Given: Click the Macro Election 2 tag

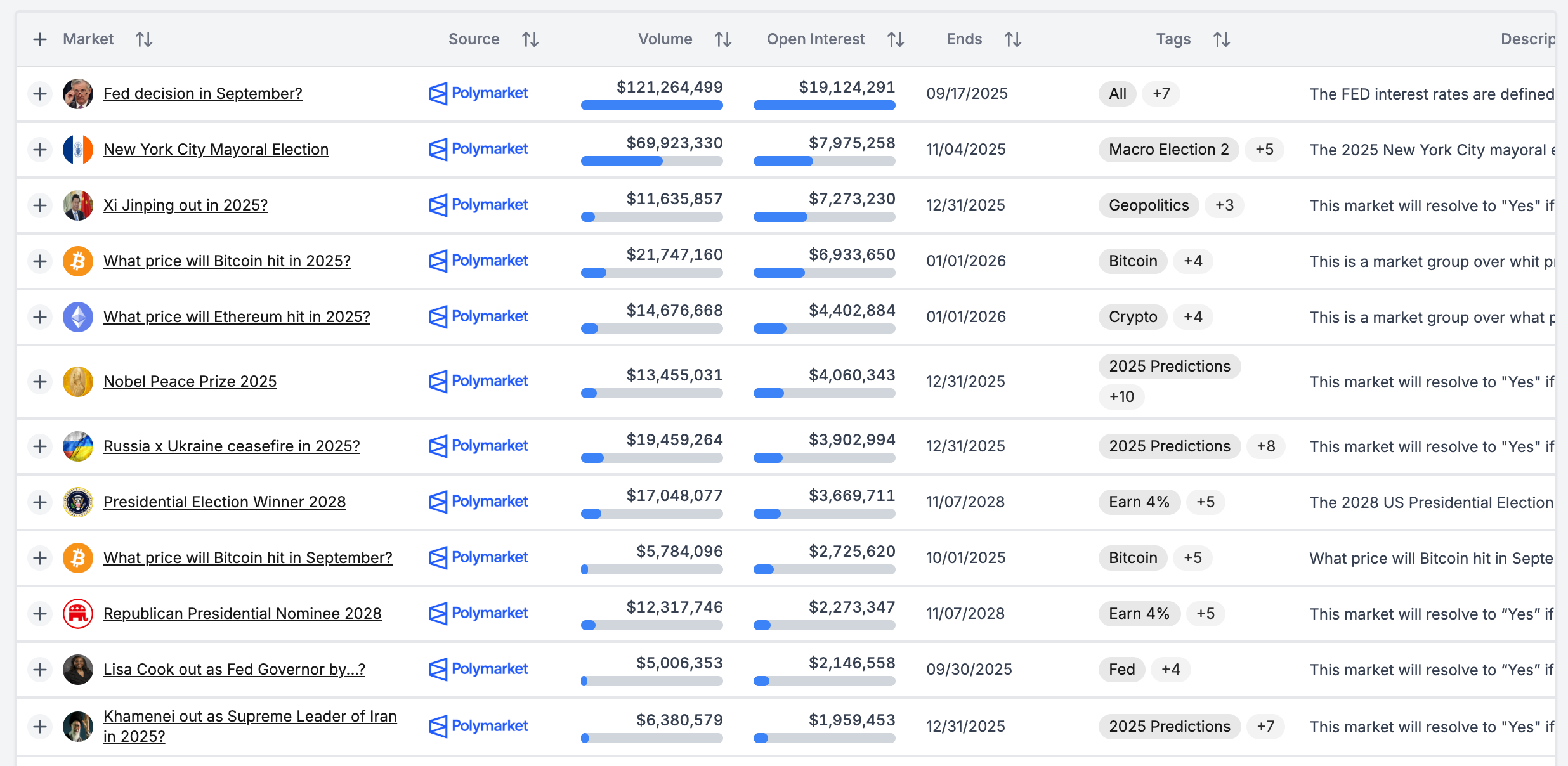Looking at the screenshot, I should pyautogui.click(x=1168, y=150).
